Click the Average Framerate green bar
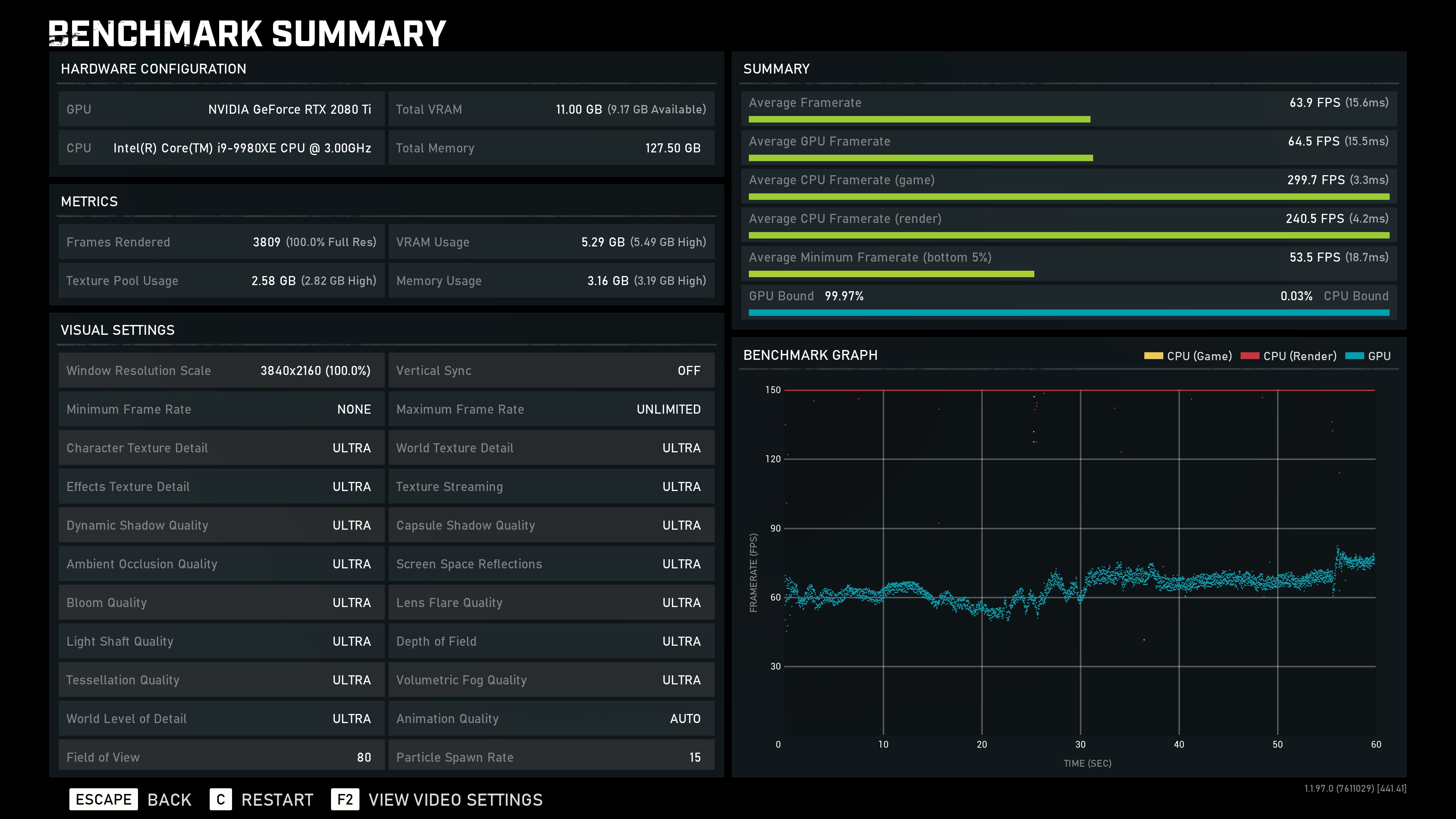This screenshot has width=1456, height=819. (919, 119)
